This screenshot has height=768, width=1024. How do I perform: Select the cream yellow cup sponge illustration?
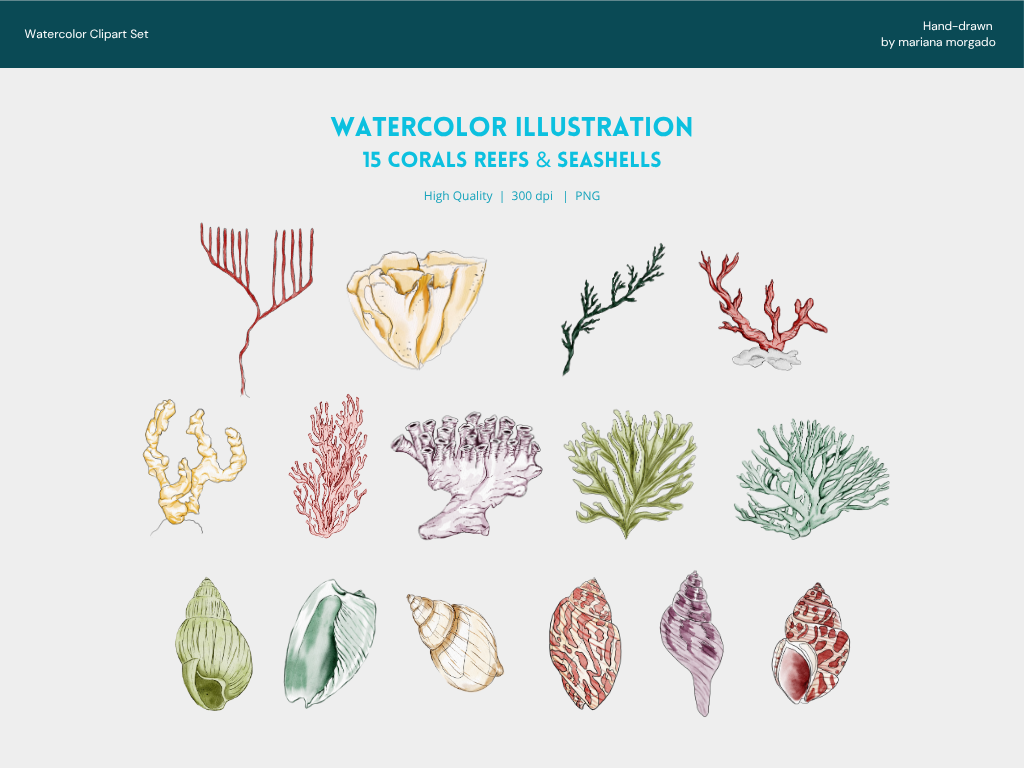click(x=417, y=309)
